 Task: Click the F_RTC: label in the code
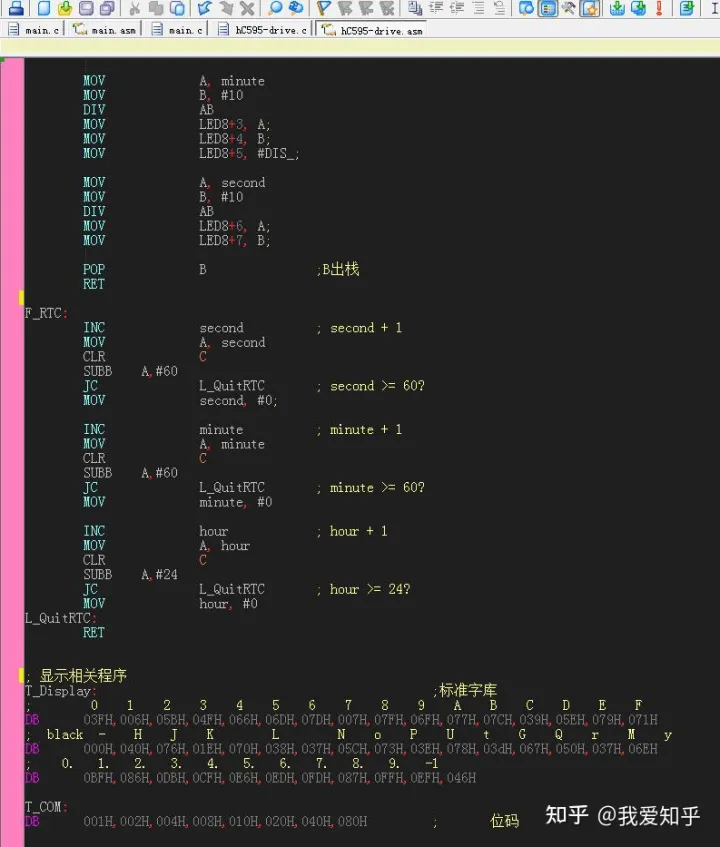pyautogui.click(x=46, y=313)
